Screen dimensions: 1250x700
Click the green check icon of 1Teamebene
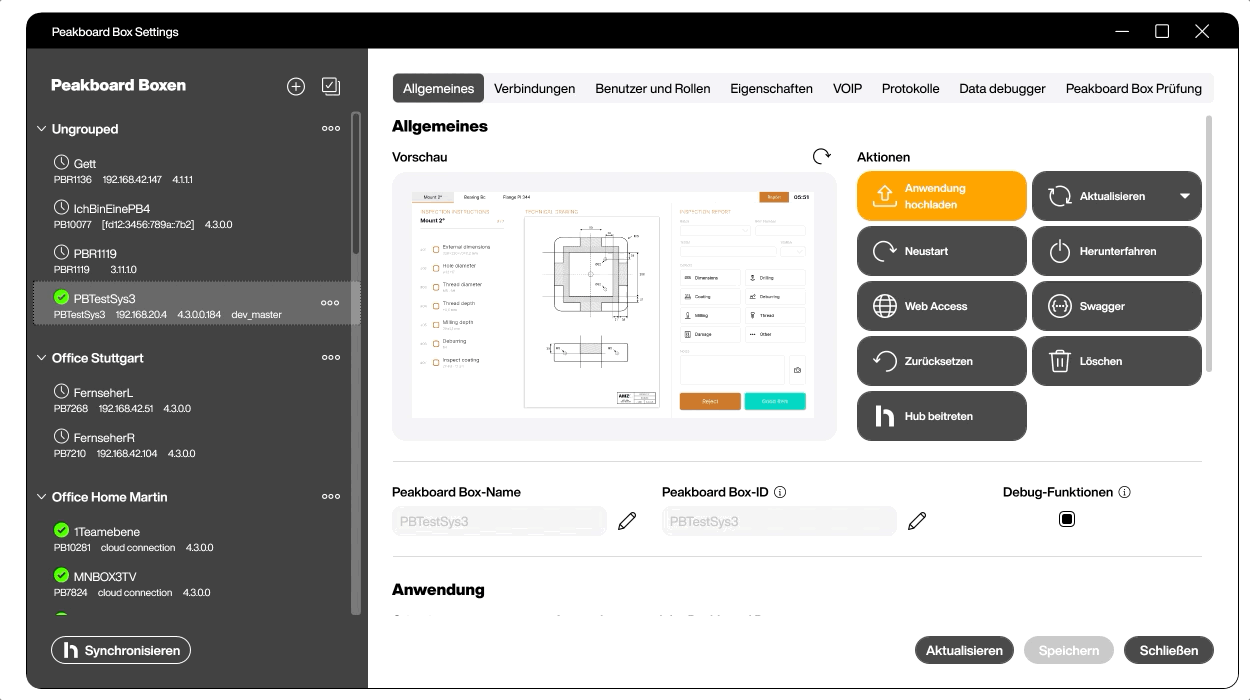pos(62,531)
